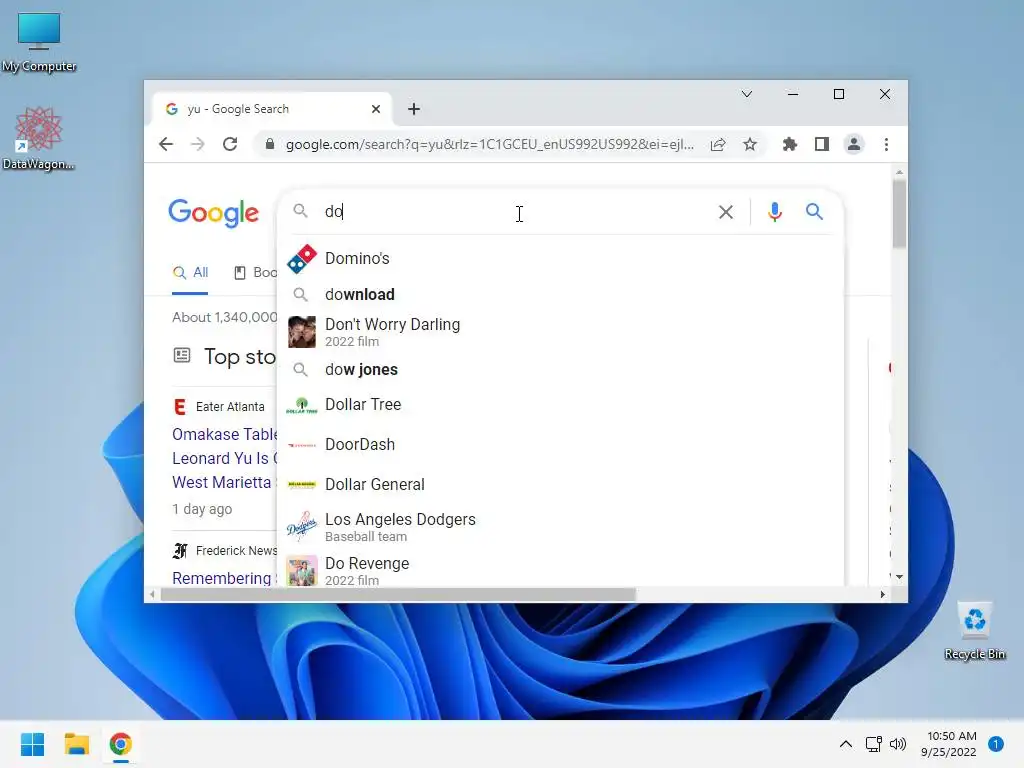The image size is (1024, 768).
Task: Click the Chrome address bar URL
Action: [489, 144]
